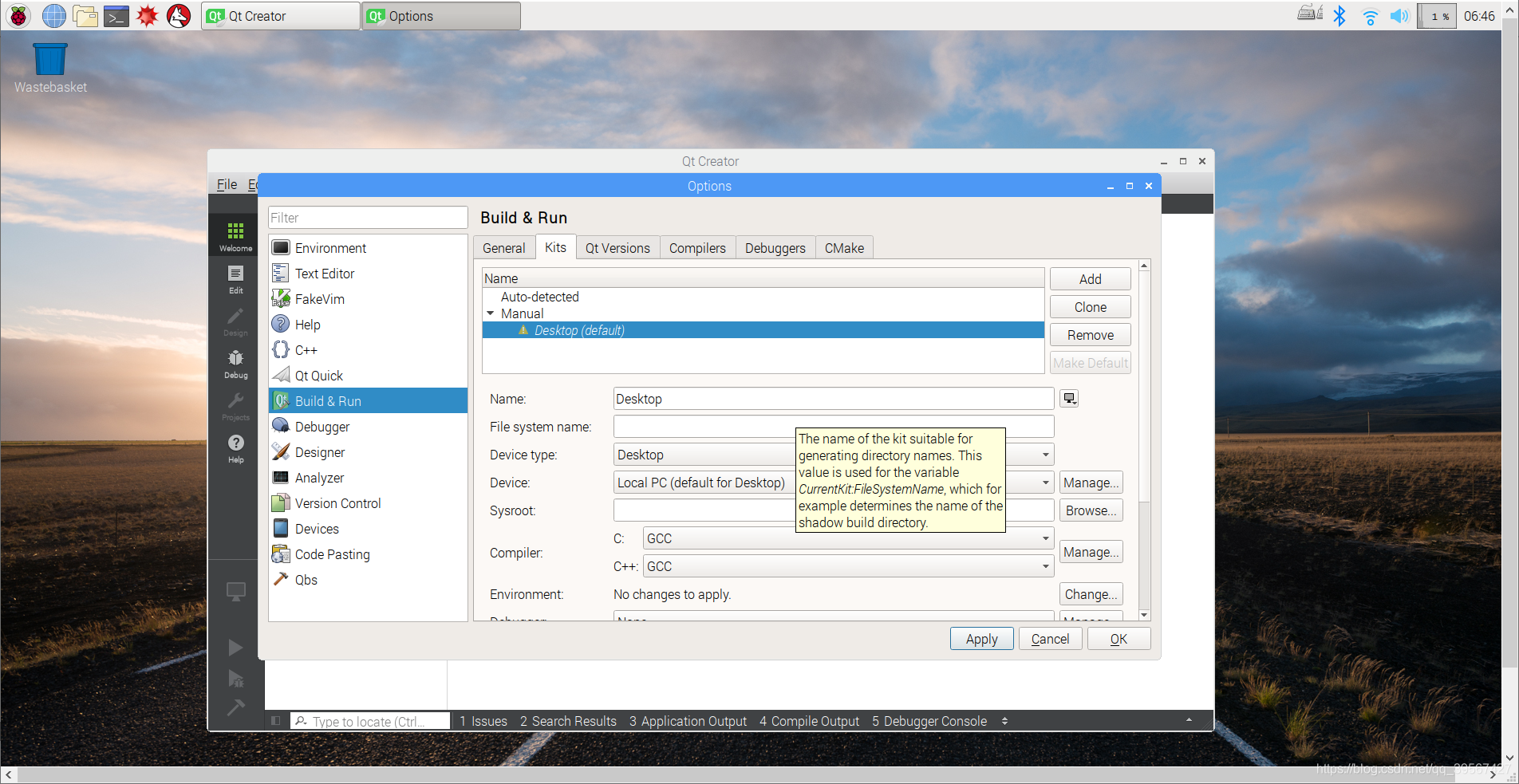Select Debugger options category
The width and height of the screenshot is (1519, 784).
click(368, 427)
